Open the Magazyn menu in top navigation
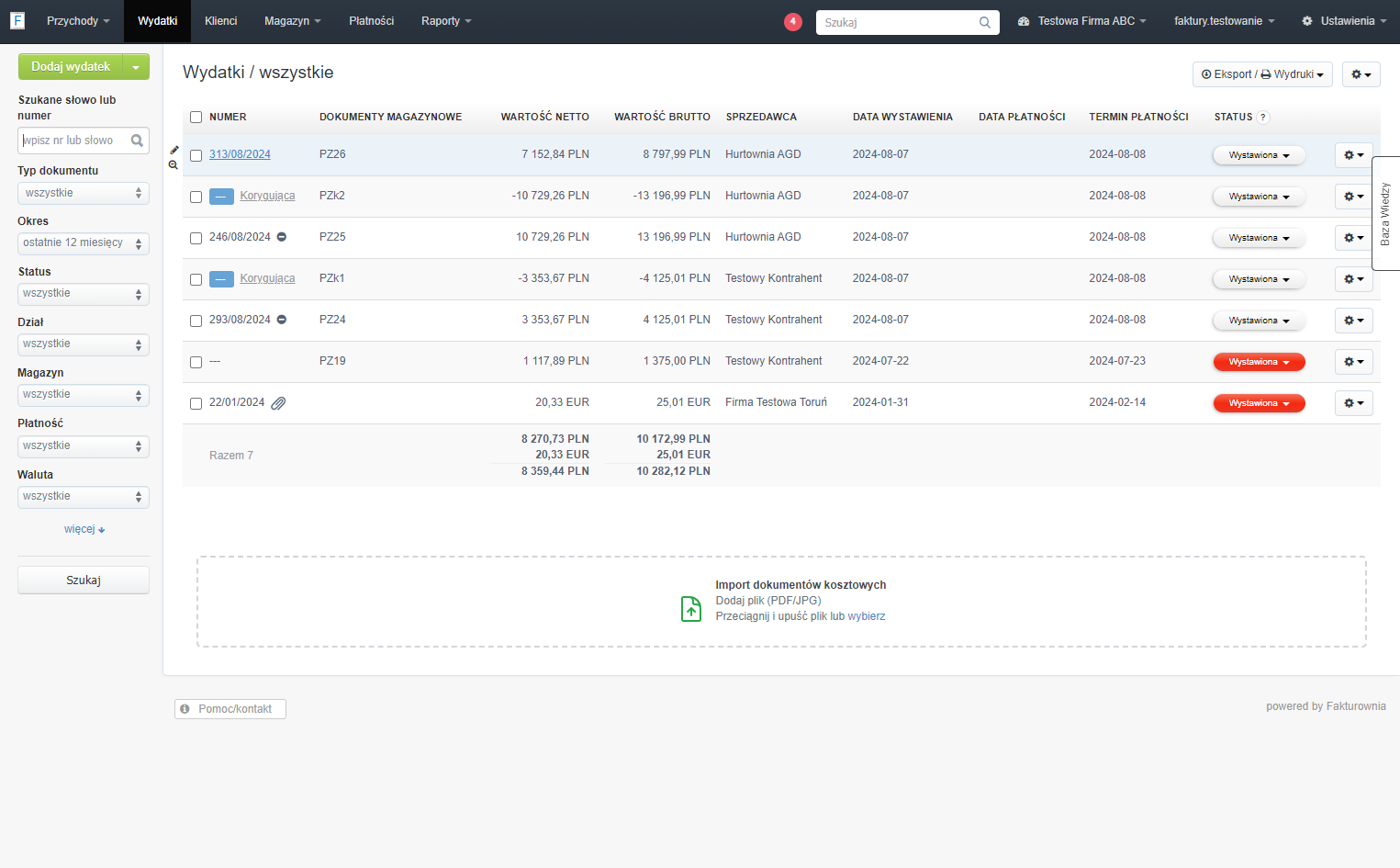This screenshot has height=868, width=1400. coord(293,21)
